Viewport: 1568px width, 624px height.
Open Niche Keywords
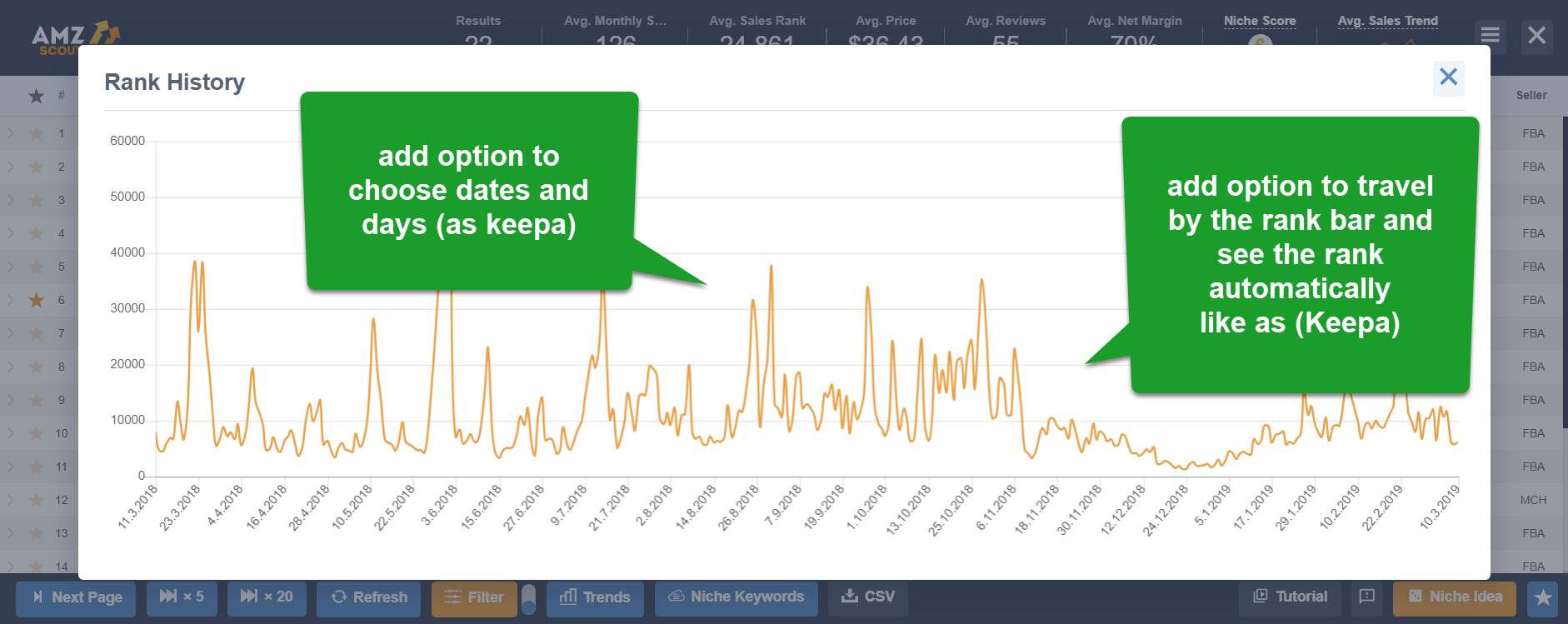coord(736,597)
